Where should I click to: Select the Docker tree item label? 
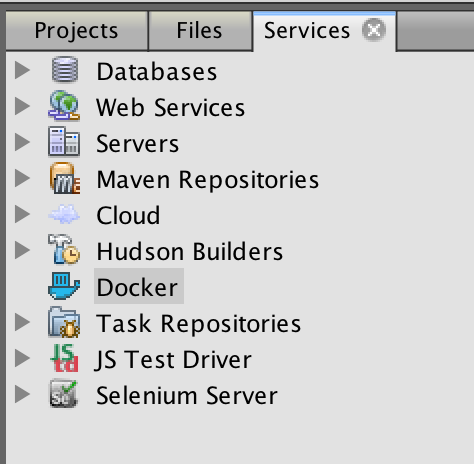click(138, 287)
